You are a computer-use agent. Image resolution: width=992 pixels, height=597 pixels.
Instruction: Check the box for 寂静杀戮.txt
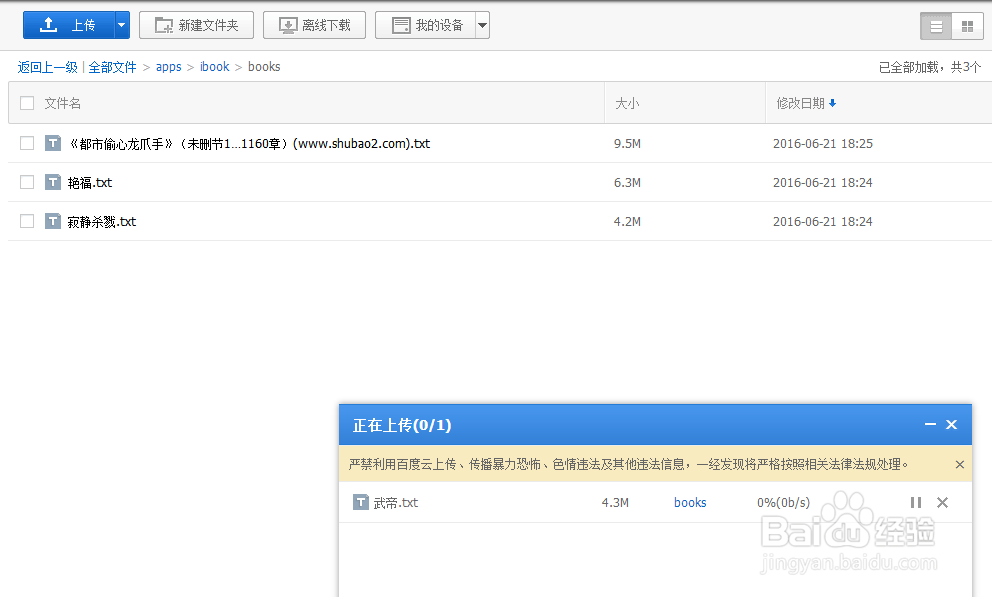(27, 221)
